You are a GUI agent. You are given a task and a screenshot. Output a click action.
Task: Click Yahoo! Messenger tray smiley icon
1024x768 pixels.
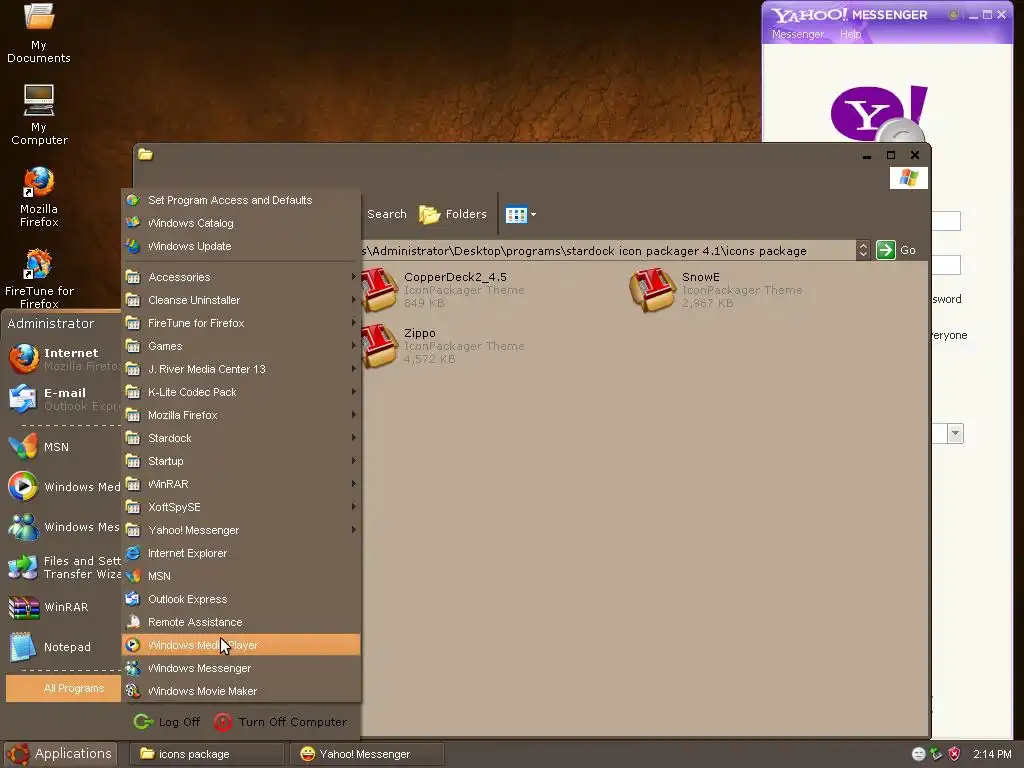point(918,754)
